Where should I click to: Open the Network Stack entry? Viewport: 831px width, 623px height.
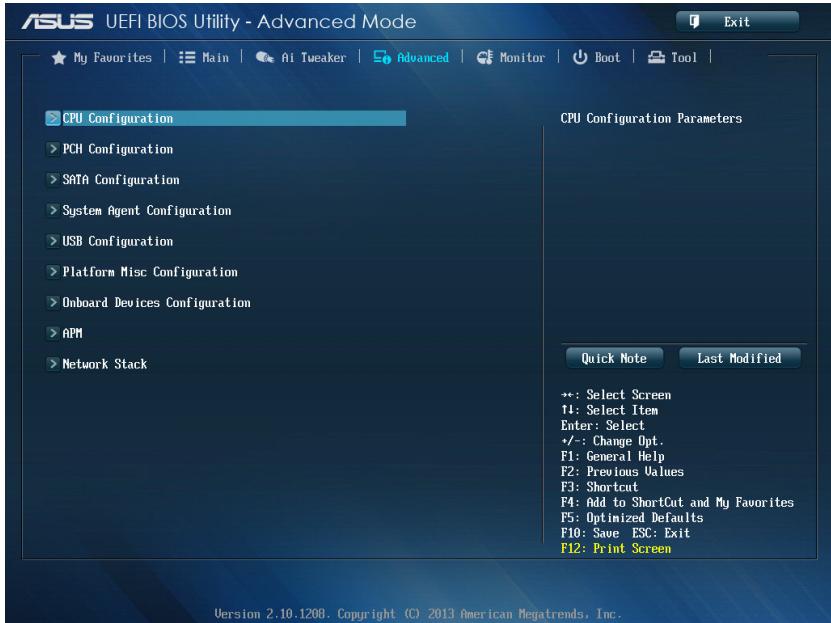pos(104,364)
